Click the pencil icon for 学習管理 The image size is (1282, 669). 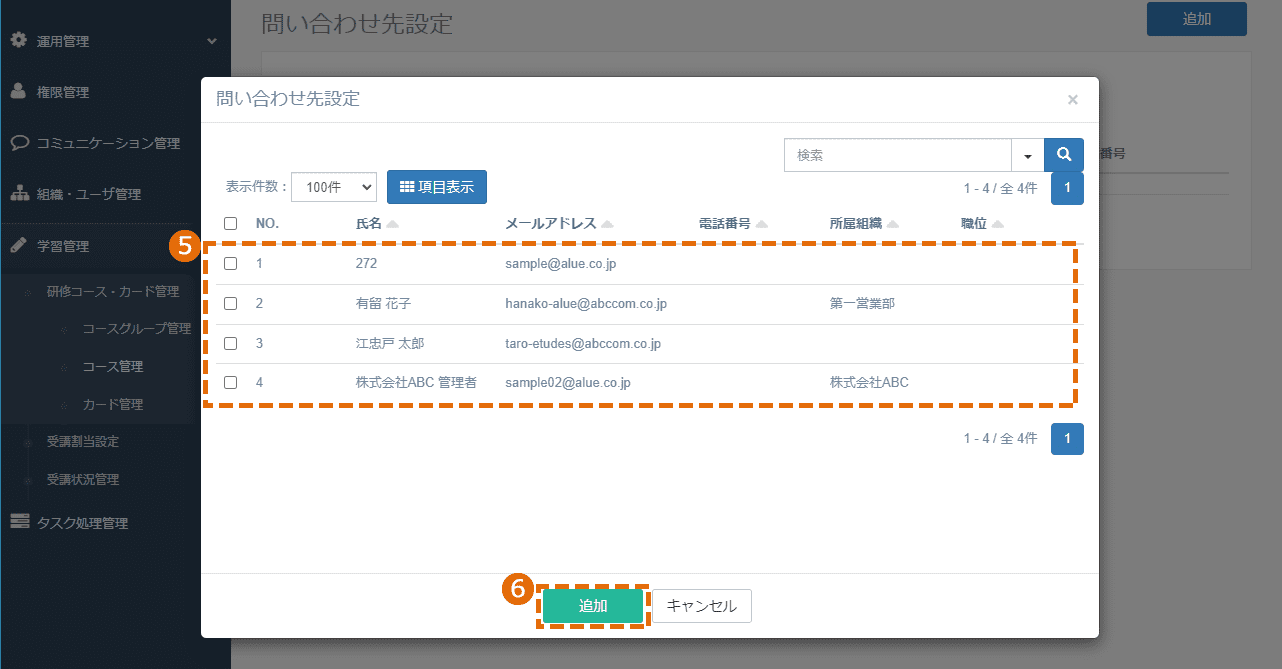(18, 245)
